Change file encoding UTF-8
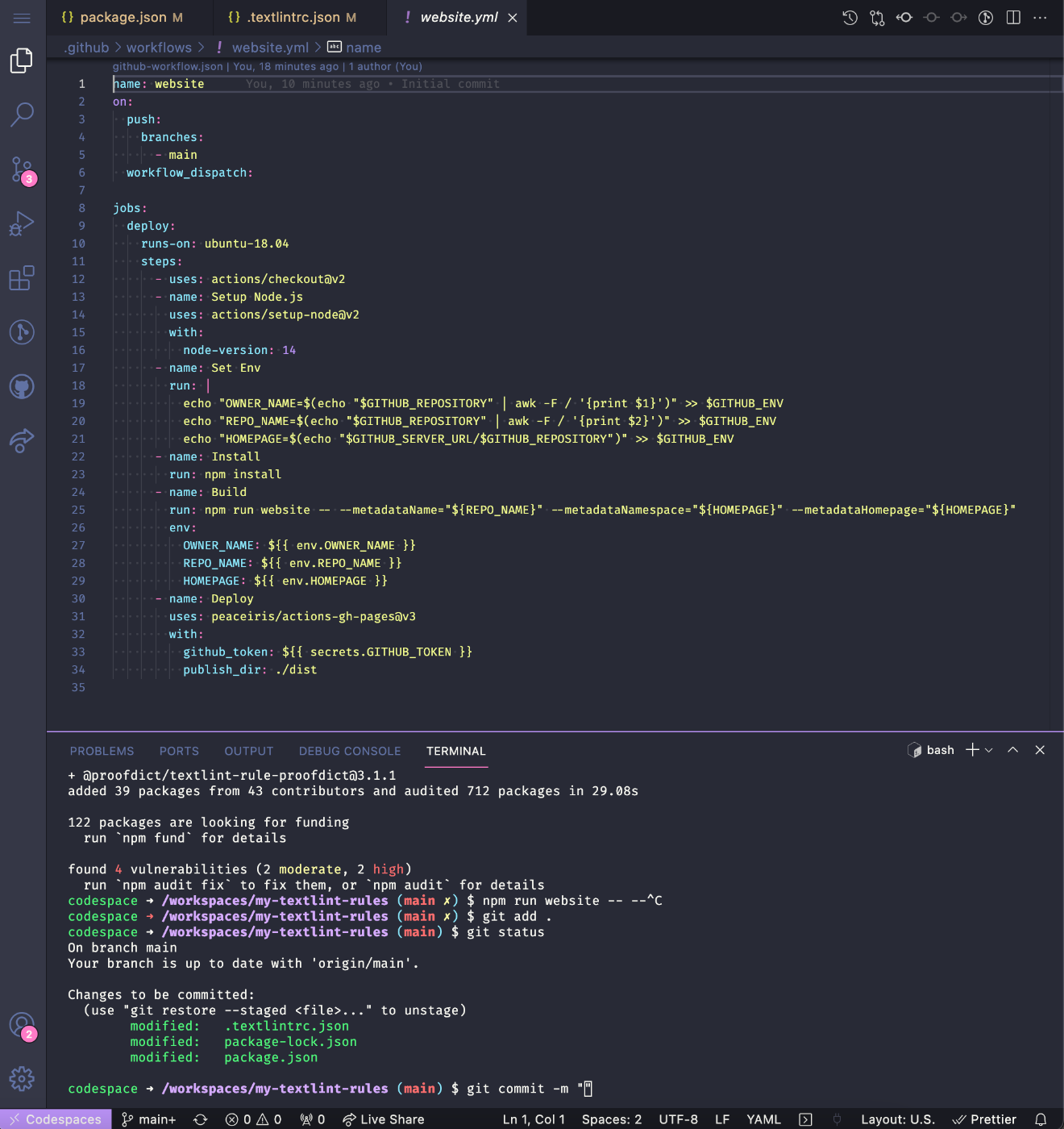The image size is (1064, 1129). (x=679, y=1119)
